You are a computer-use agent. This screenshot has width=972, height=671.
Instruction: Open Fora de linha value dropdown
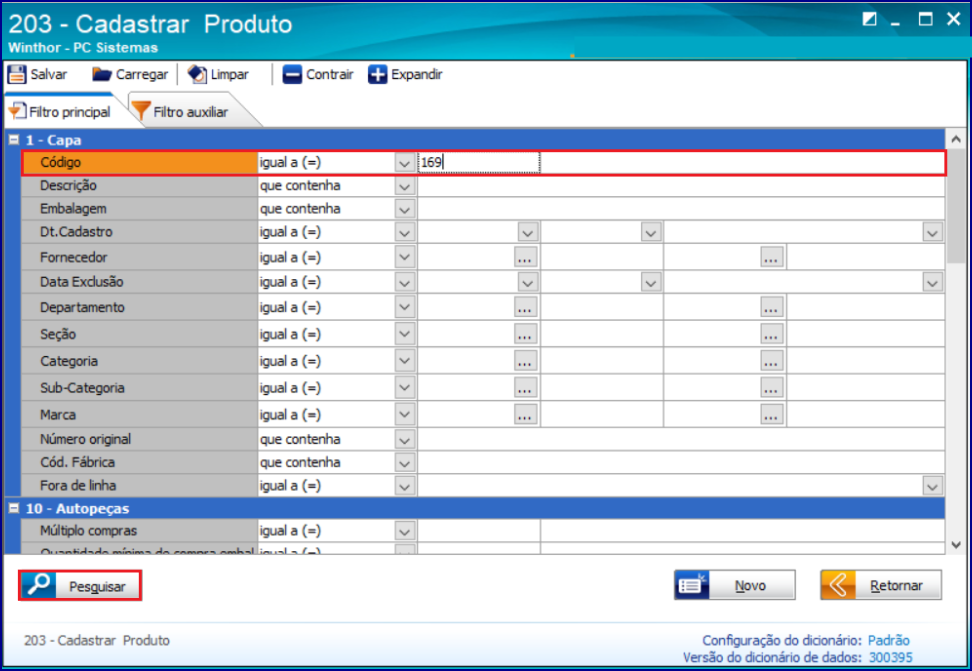point(932,486)
